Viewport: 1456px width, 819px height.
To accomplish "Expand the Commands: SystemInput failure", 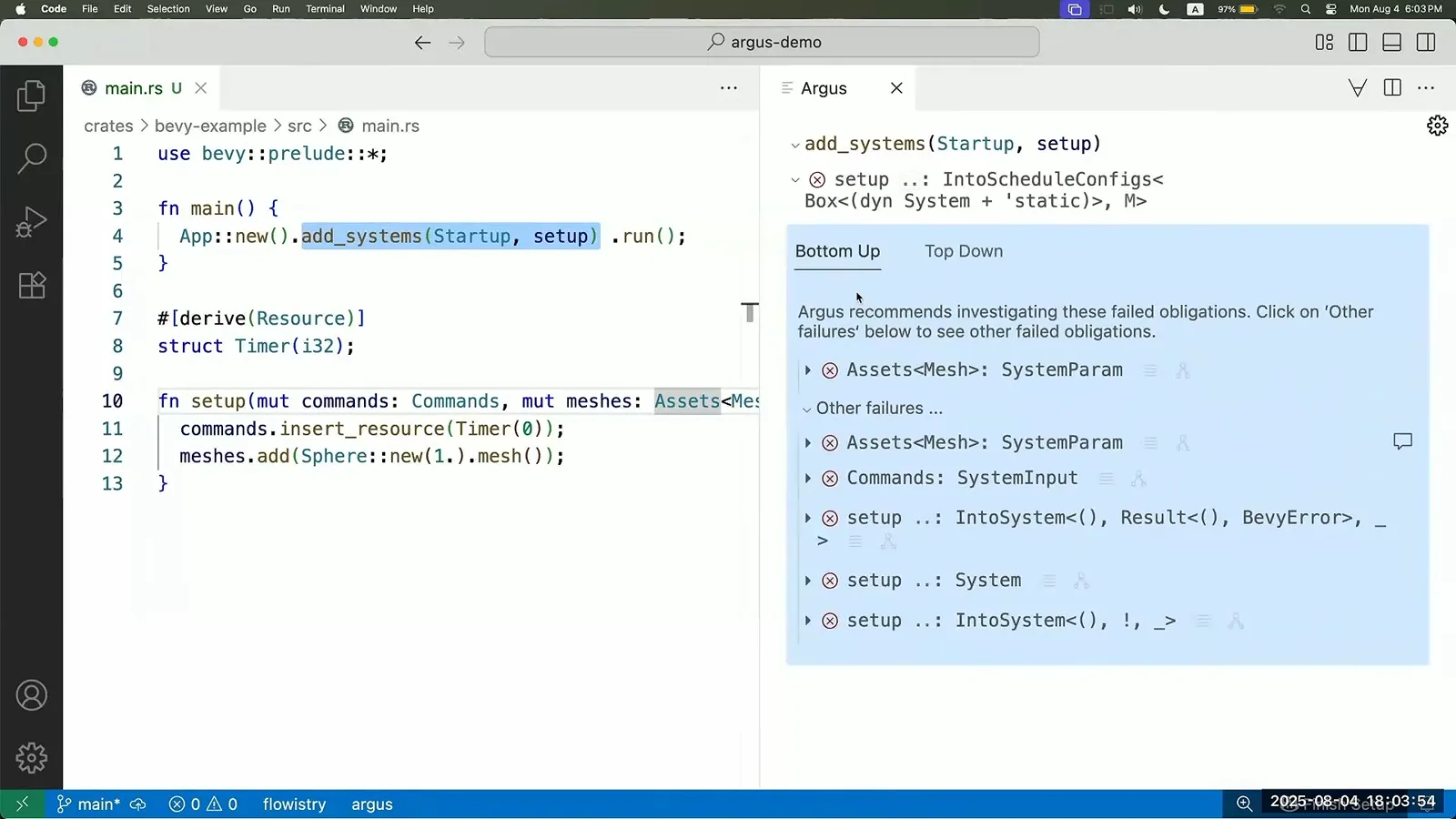I will pyautogui.click(x=807, y=479).
